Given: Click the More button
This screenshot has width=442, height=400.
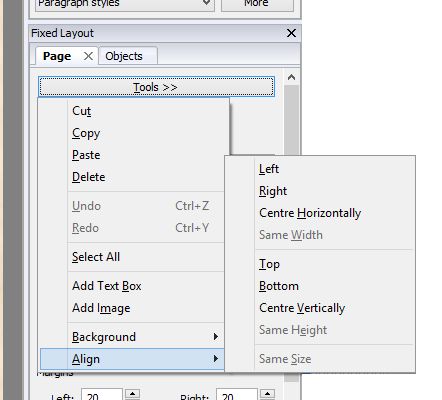Looking at the screenshot, I should coord(257,5).
